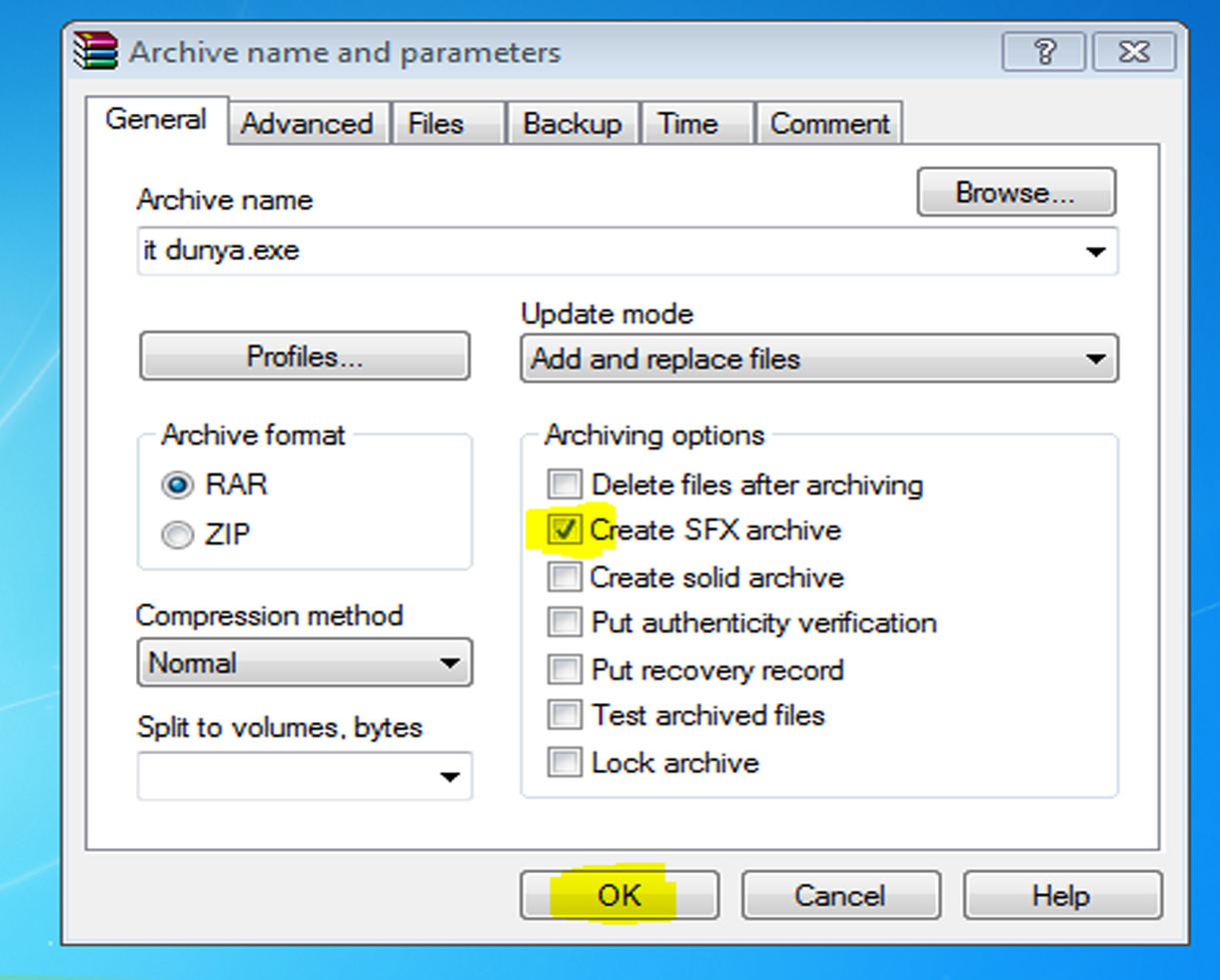
Task: Check Put recovery record
Action: [x=565, y=670]
